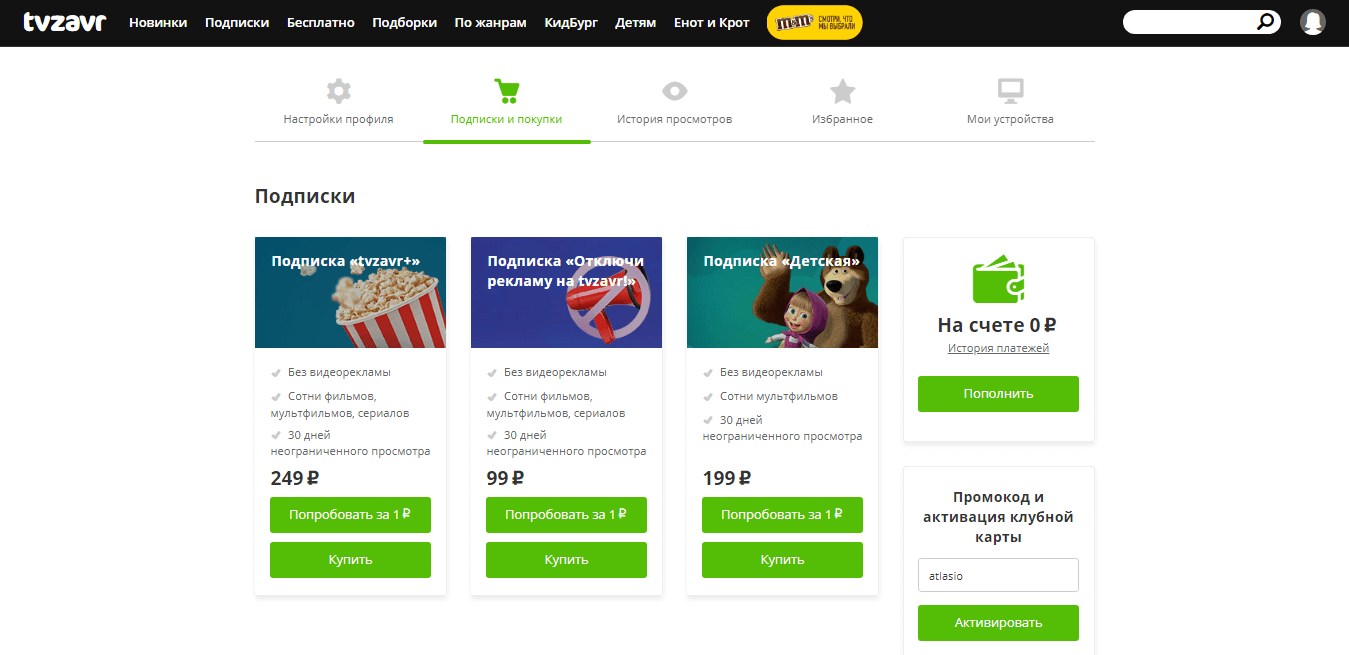Click the promo code input field
Screen dimensions: 1349x655
pos(998,575)
